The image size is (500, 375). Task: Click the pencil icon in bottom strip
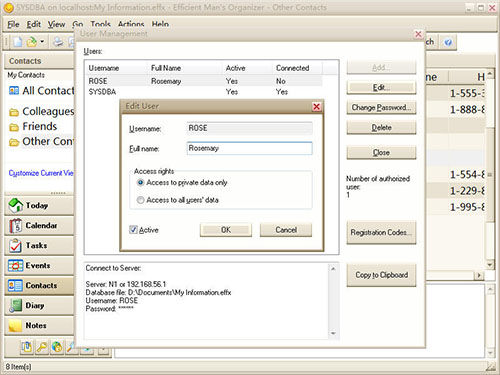pyautogui.click(x=71, y=347)
